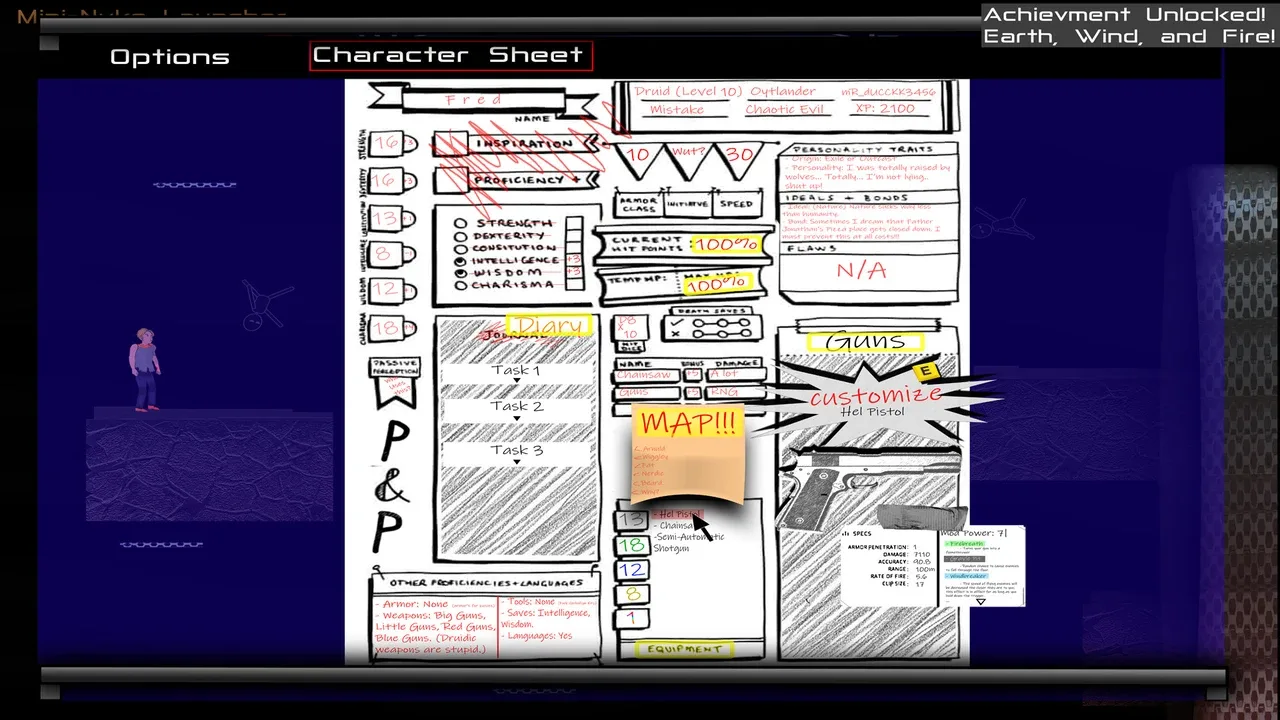Click the blue 12 equipment counter

click(630, 570)
